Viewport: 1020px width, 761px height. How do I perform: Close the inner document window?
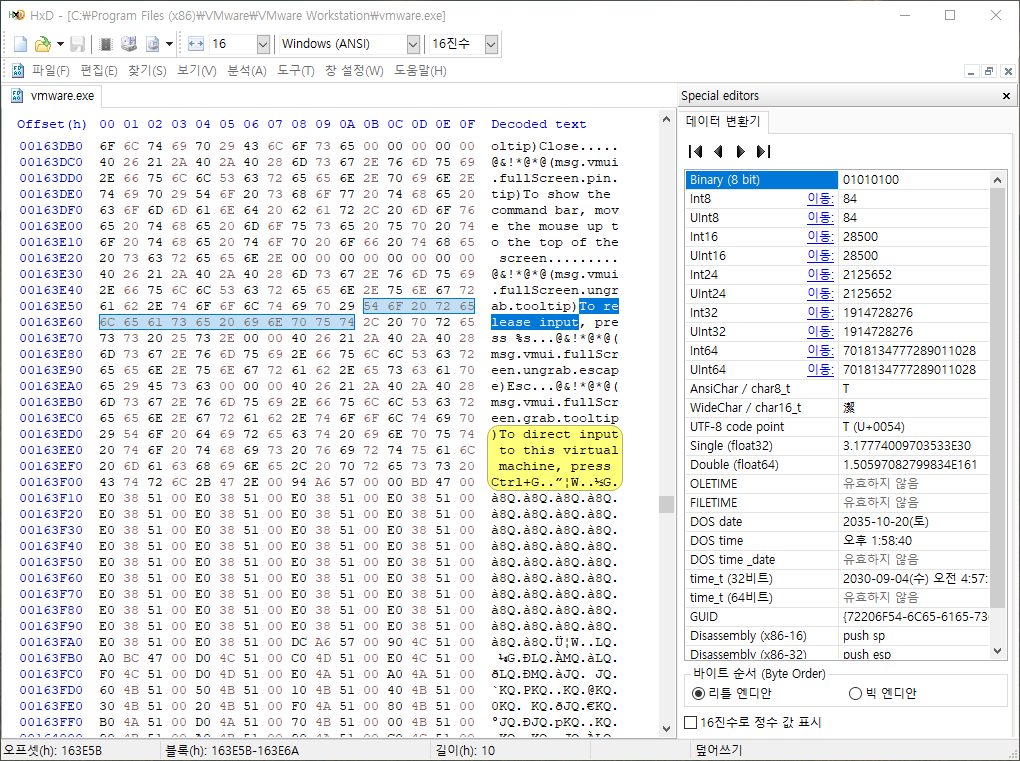point(1008,72)
